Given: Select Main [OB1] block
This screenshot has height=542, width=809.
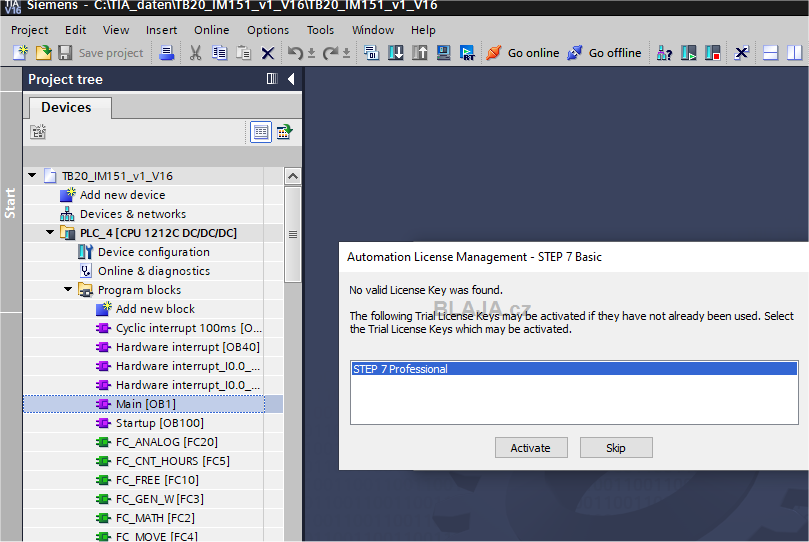Looking at the screenshot, I should [x=145, y=404].
